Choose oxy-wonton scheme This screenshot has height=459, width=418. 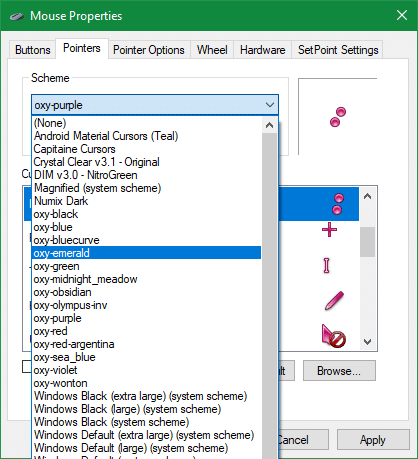(x=147, y=383)
